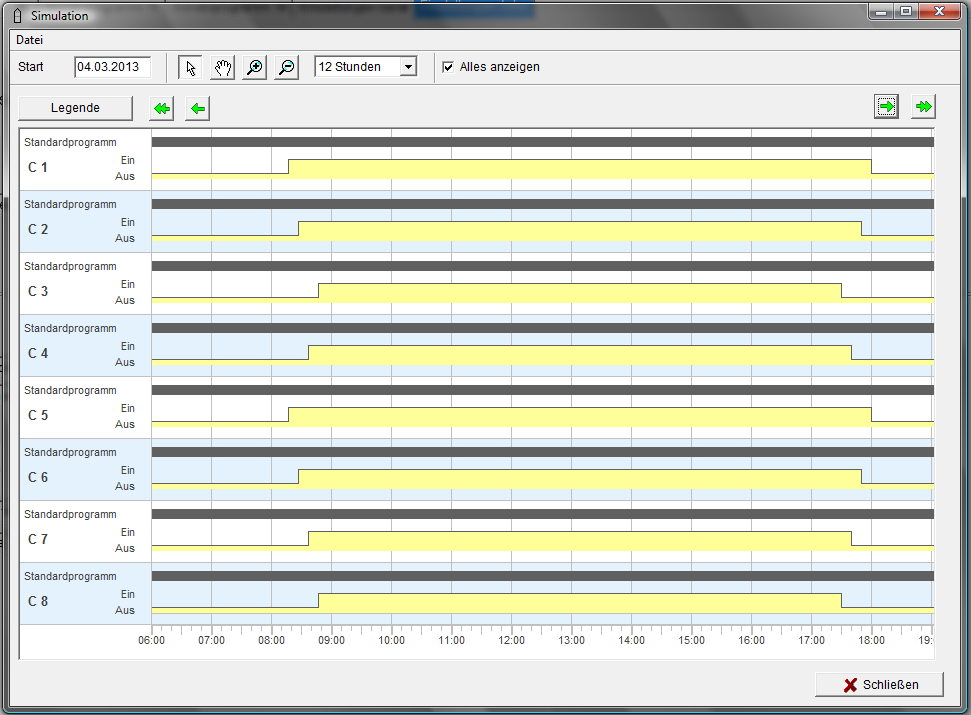Minimize the Simulation window

(881, 11)
